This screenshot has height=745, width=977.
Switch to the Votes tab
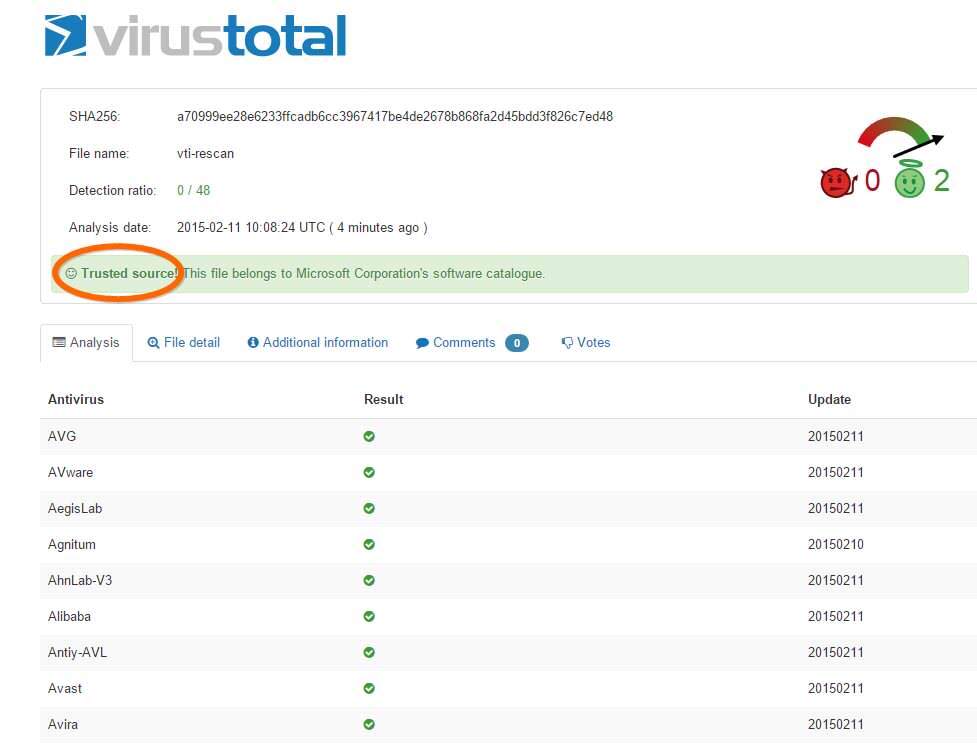point(586,343)
